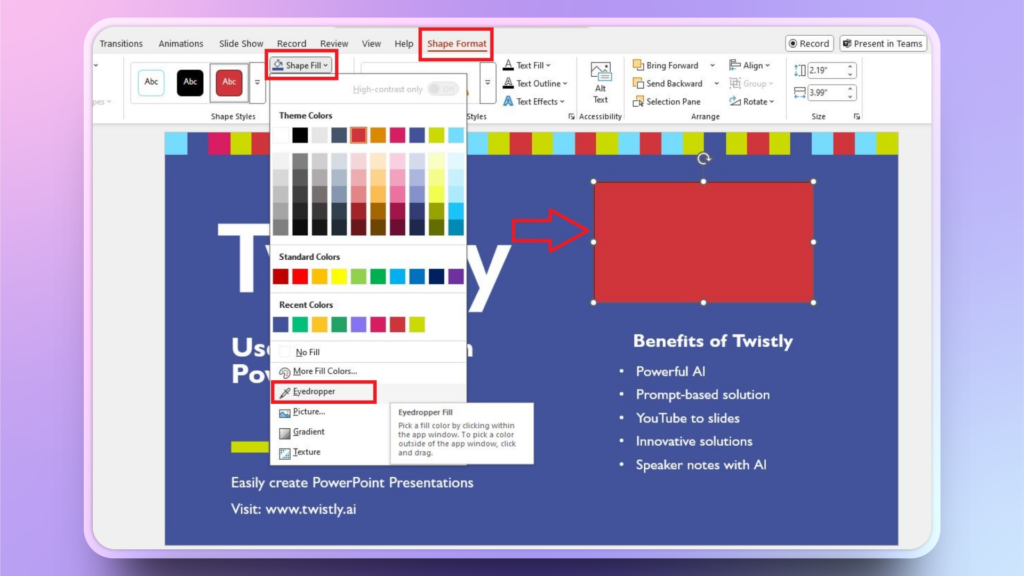The width and height of the screenshot is (1024, 576).
Task: Click Present in Teams button
Action: (882, 44)
